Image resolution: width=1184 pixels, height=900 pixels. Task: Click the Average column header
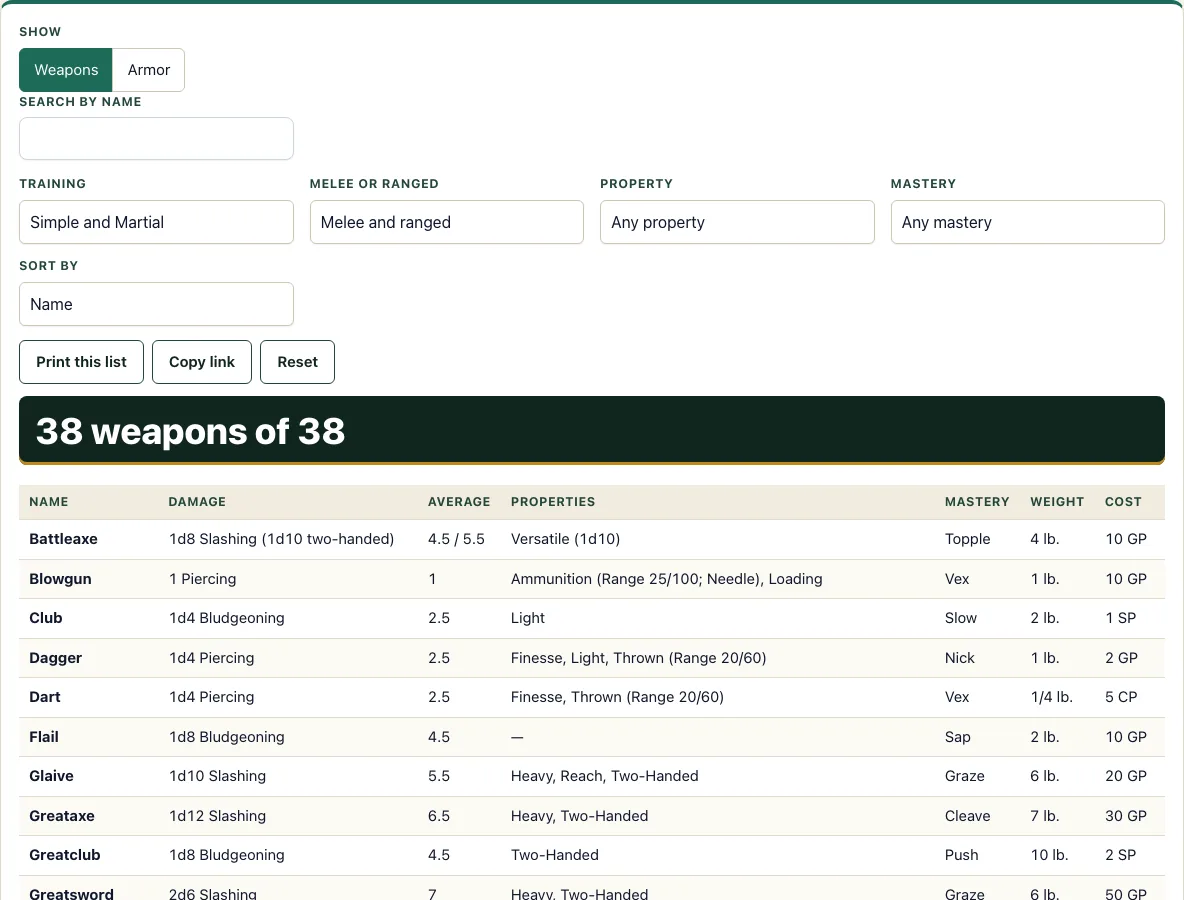click(x=459, y=502)
